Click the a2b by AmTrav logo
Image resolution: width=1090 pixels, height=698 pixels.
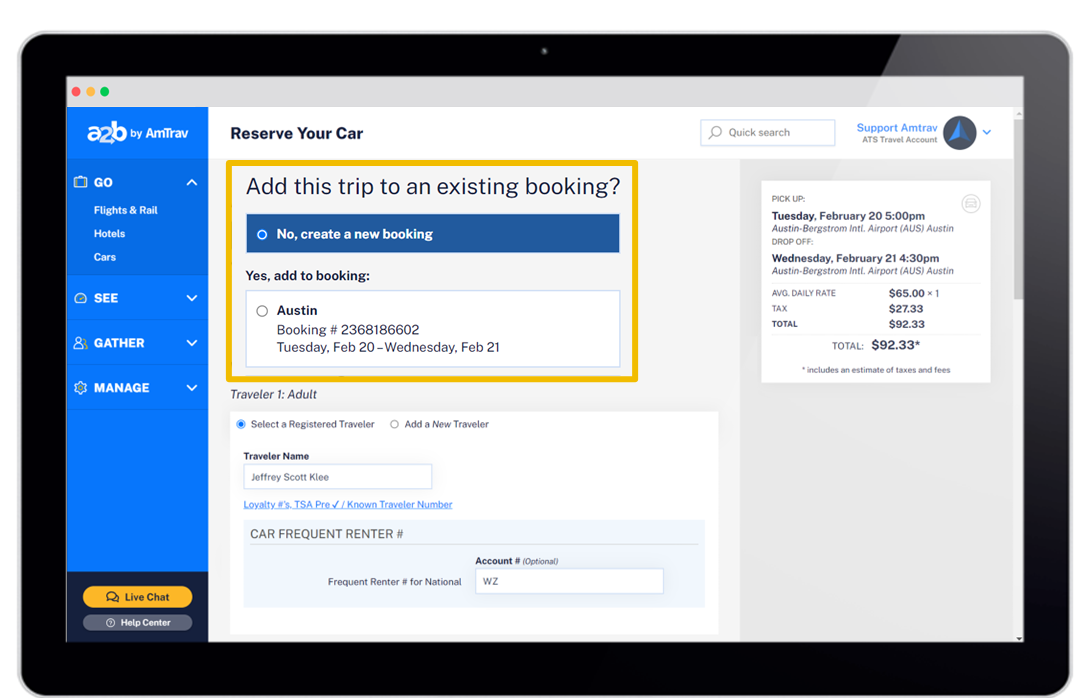[137, 133]
